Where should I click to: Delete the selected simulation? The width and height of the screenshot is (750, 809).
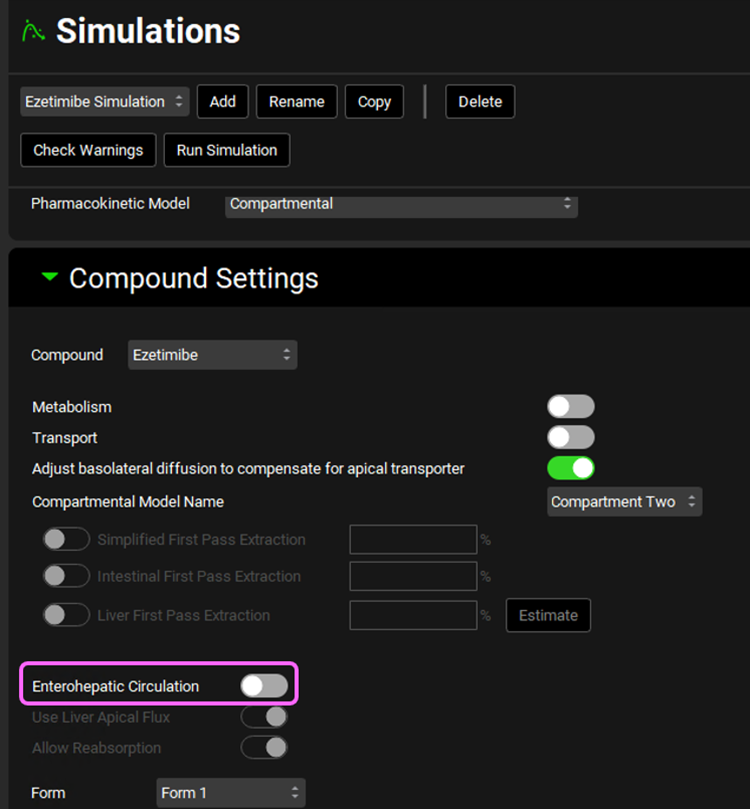(x=480, y=101)
